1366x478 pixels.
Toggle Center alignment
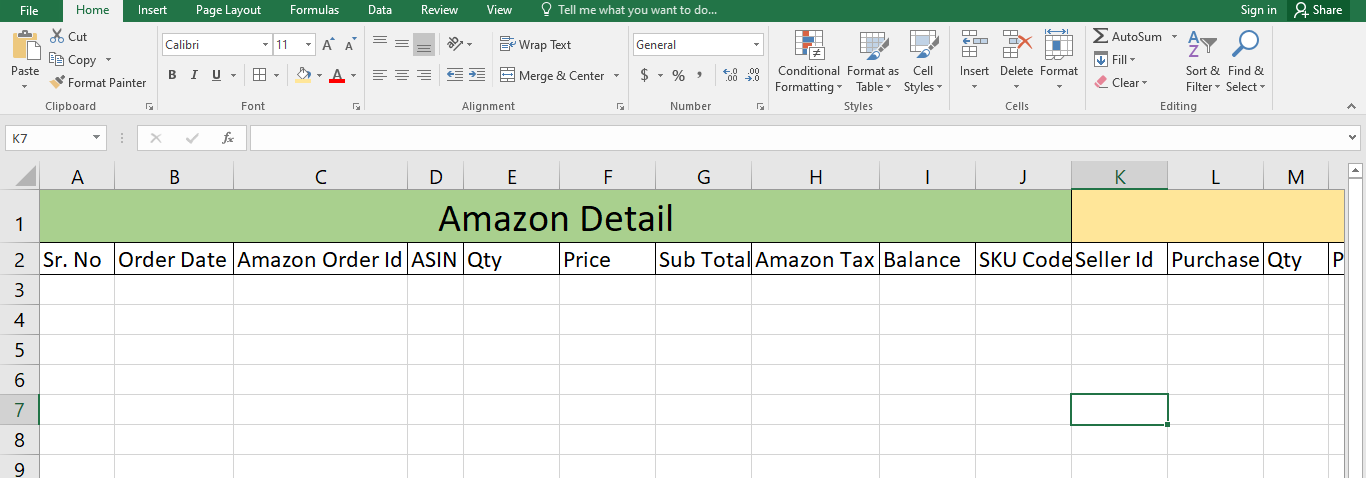(402, 75)
